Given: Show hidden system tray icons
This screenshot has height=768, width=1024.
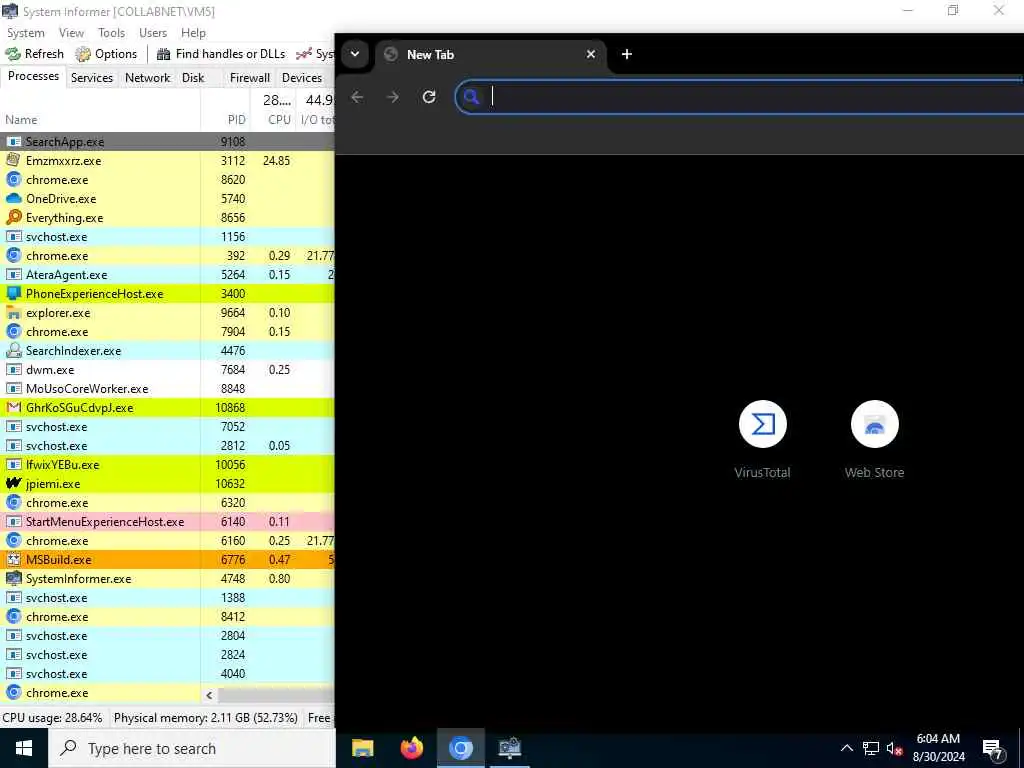Looking at the screenshot, I should [846, 748].
